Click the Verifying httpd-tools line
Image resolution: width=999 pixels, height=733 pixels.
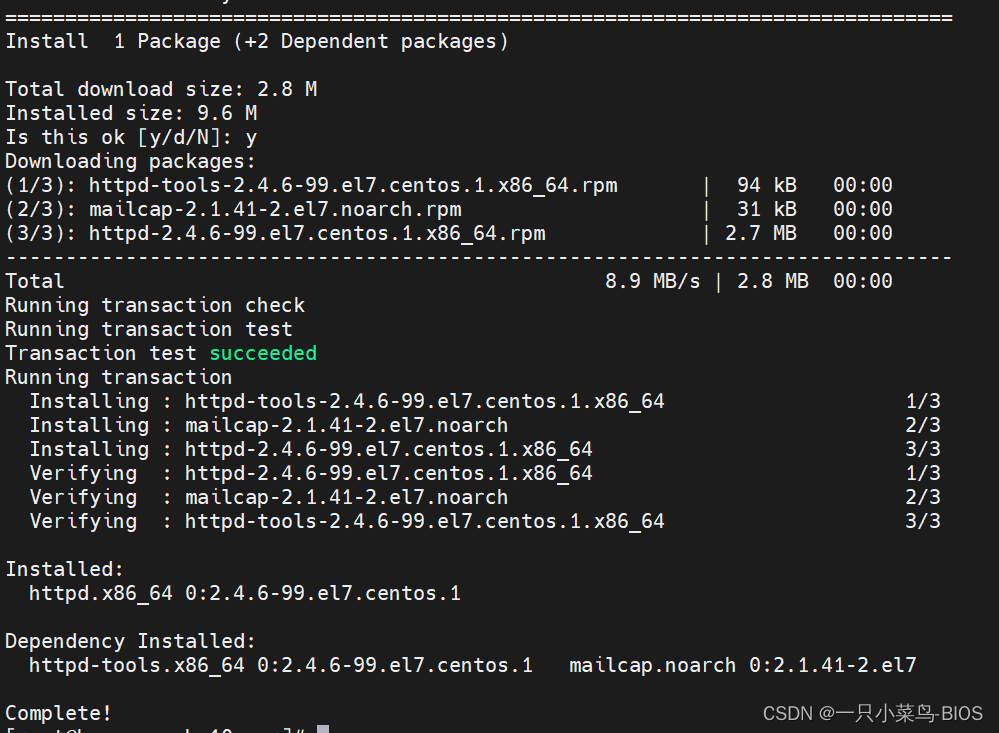[x=485, y=521]
